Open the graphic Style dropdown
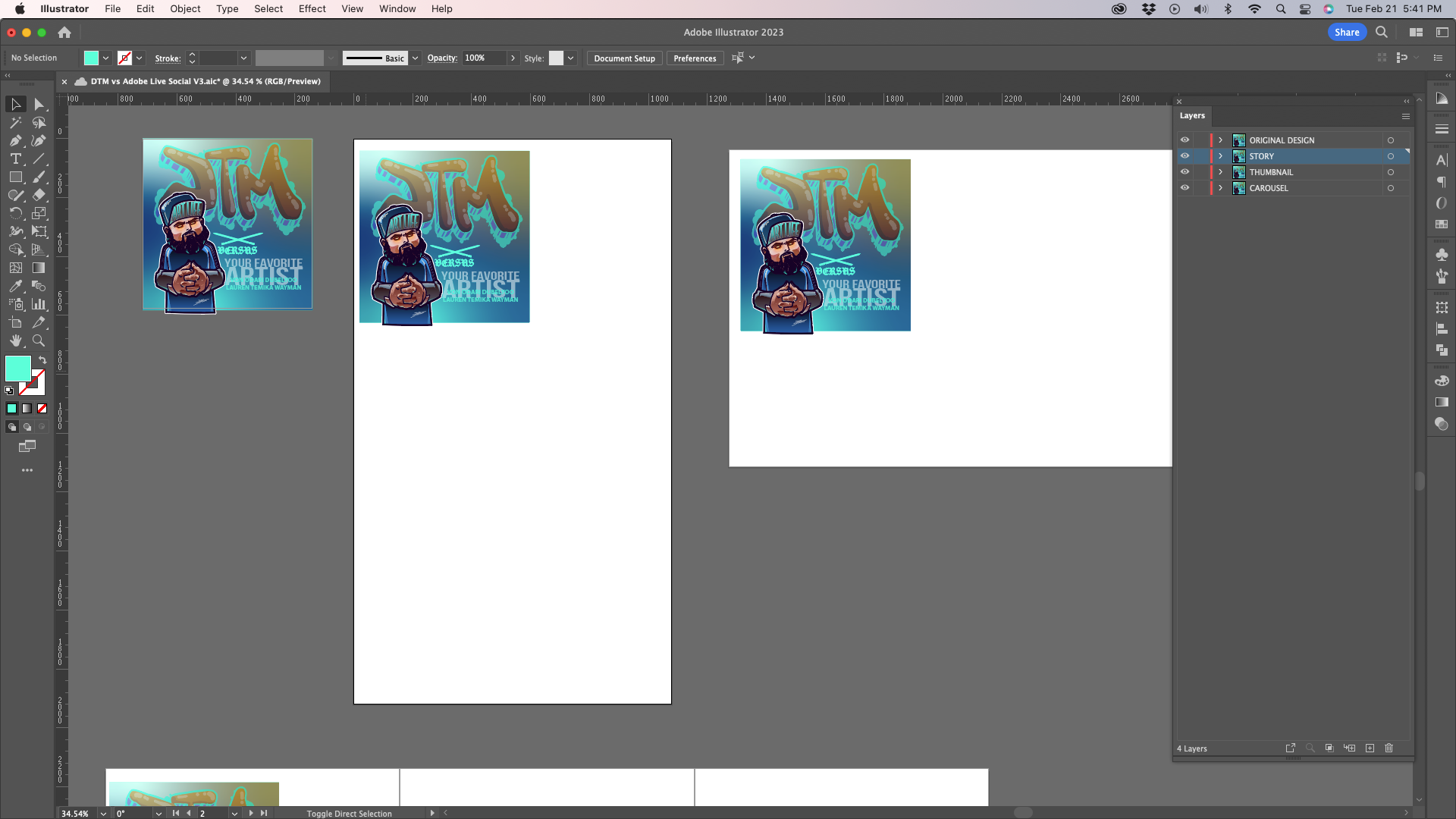This screenshot has height=819, width=1456. tap(570, 58)
